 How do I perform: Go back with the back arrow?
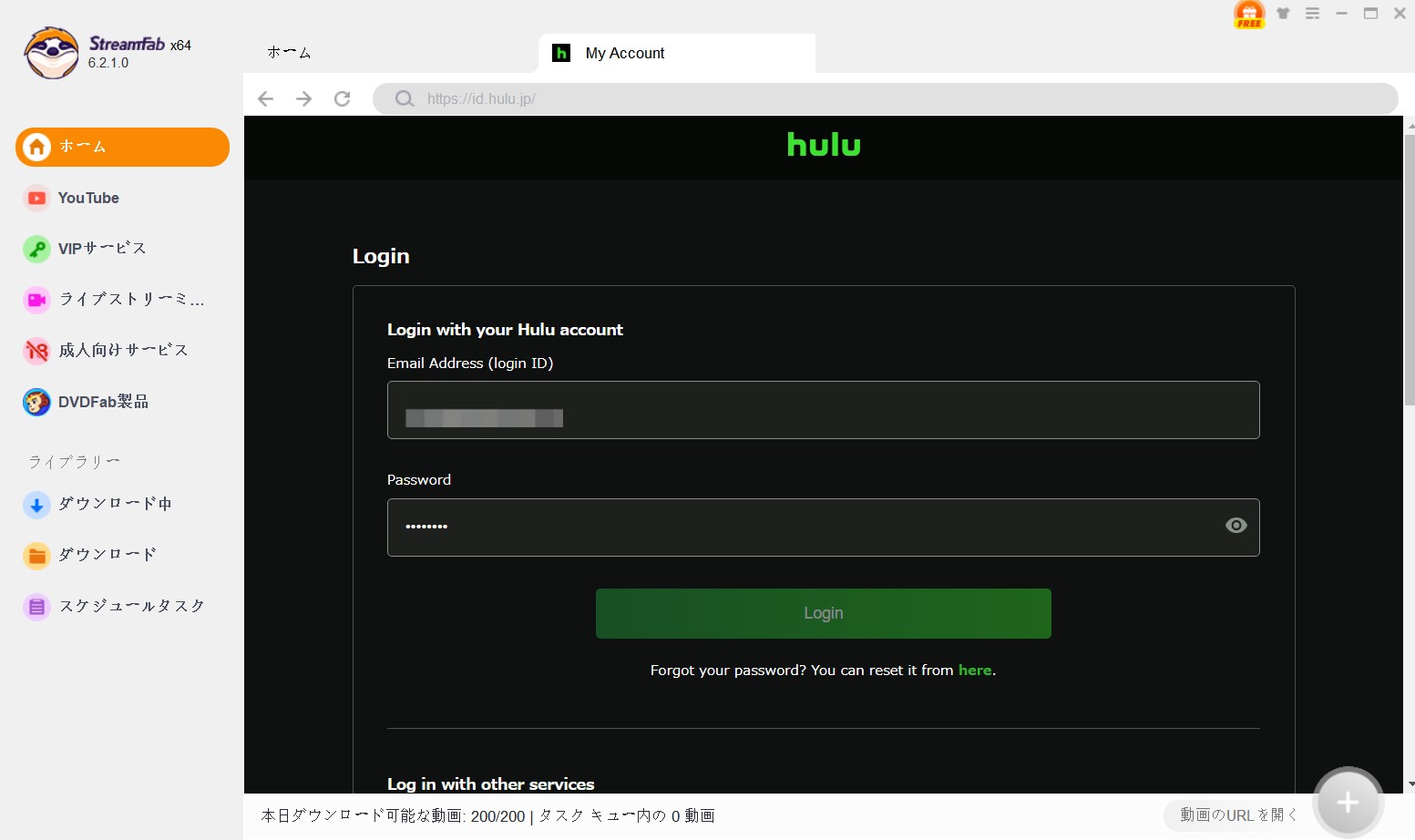265,98
